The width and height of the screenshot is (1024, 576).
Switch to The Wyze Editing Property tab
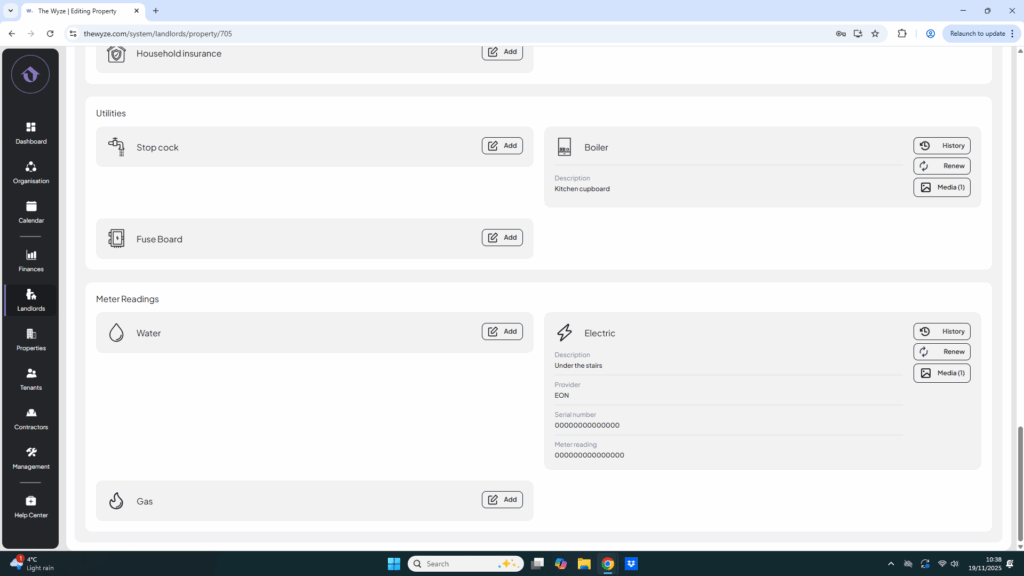(83, 11)
